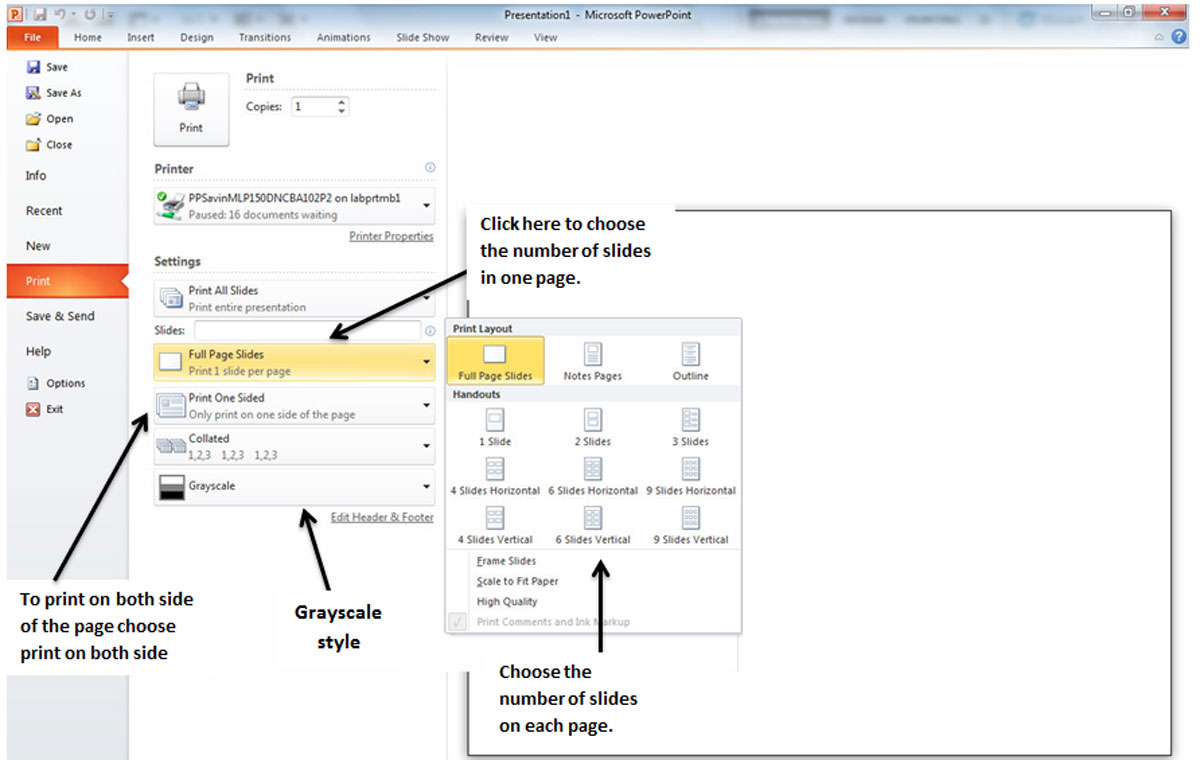Switch to the Transitions tab
The image size is (1200, 760).
265,37
